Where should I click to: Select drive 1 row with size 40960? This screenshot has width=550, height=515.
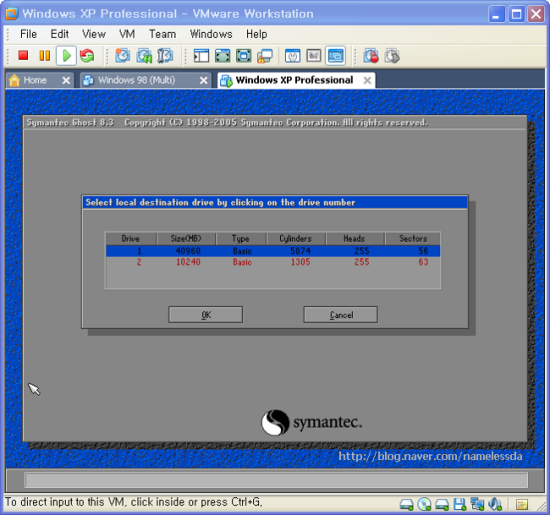[273, 251]
